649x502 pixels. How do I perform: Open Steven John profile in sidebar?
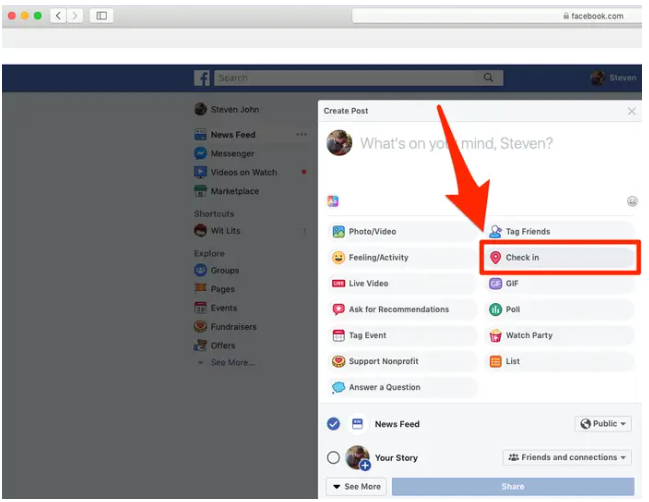[x=227, y=109]
